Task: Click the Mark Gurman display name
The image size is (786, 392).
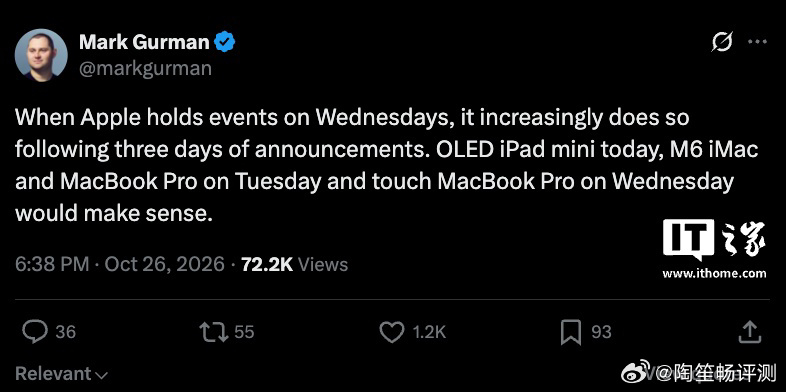Action: (x=144, y=42)
